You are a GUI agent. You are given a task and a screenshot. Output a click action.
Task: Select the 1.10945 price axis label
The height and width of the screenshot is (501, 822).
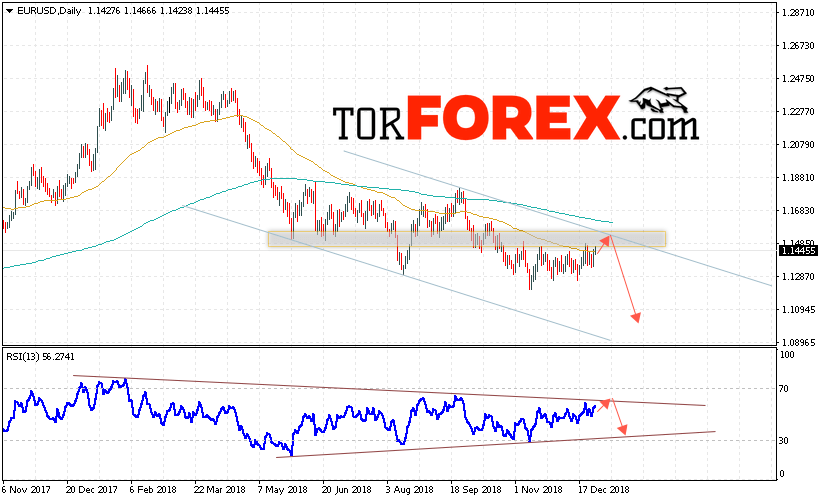pos(798,310)
